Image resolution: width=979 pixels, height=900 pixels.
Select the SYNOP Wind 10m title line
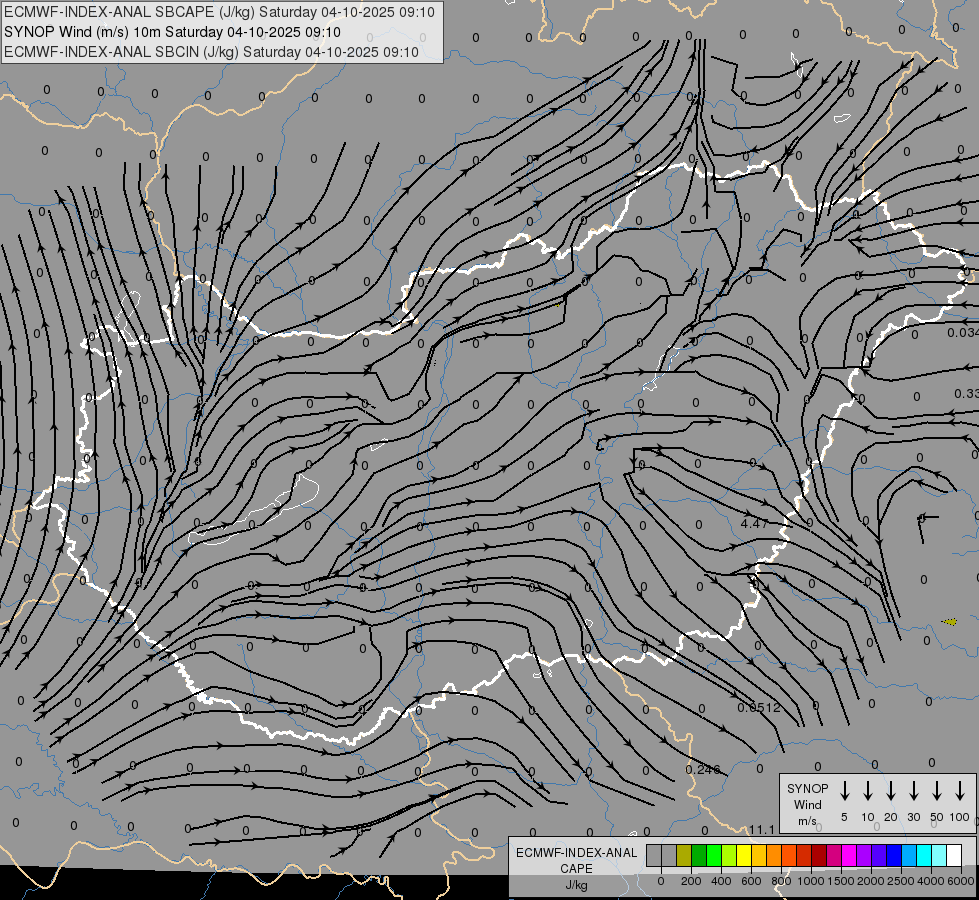[172, 32]
